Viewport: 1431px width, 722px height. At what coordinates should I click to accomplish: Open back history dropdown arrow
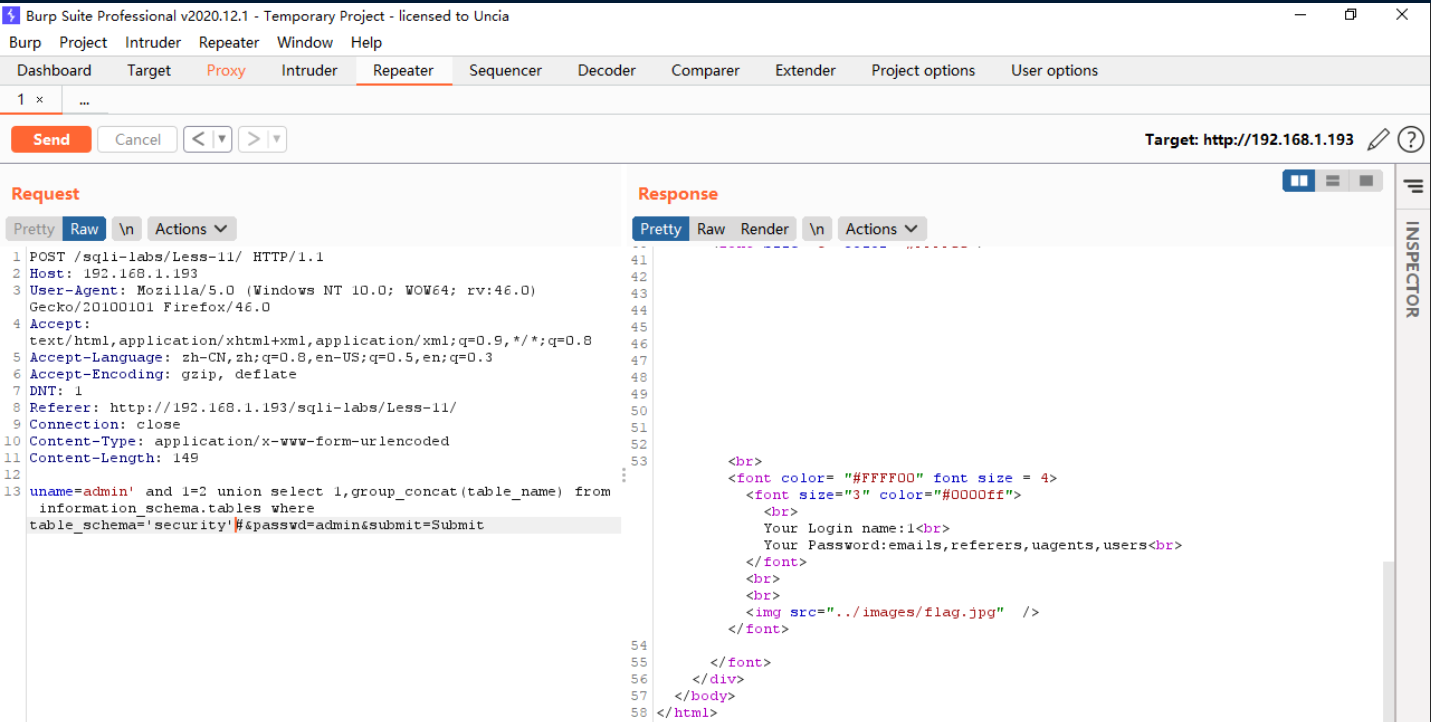coord(222,139)
